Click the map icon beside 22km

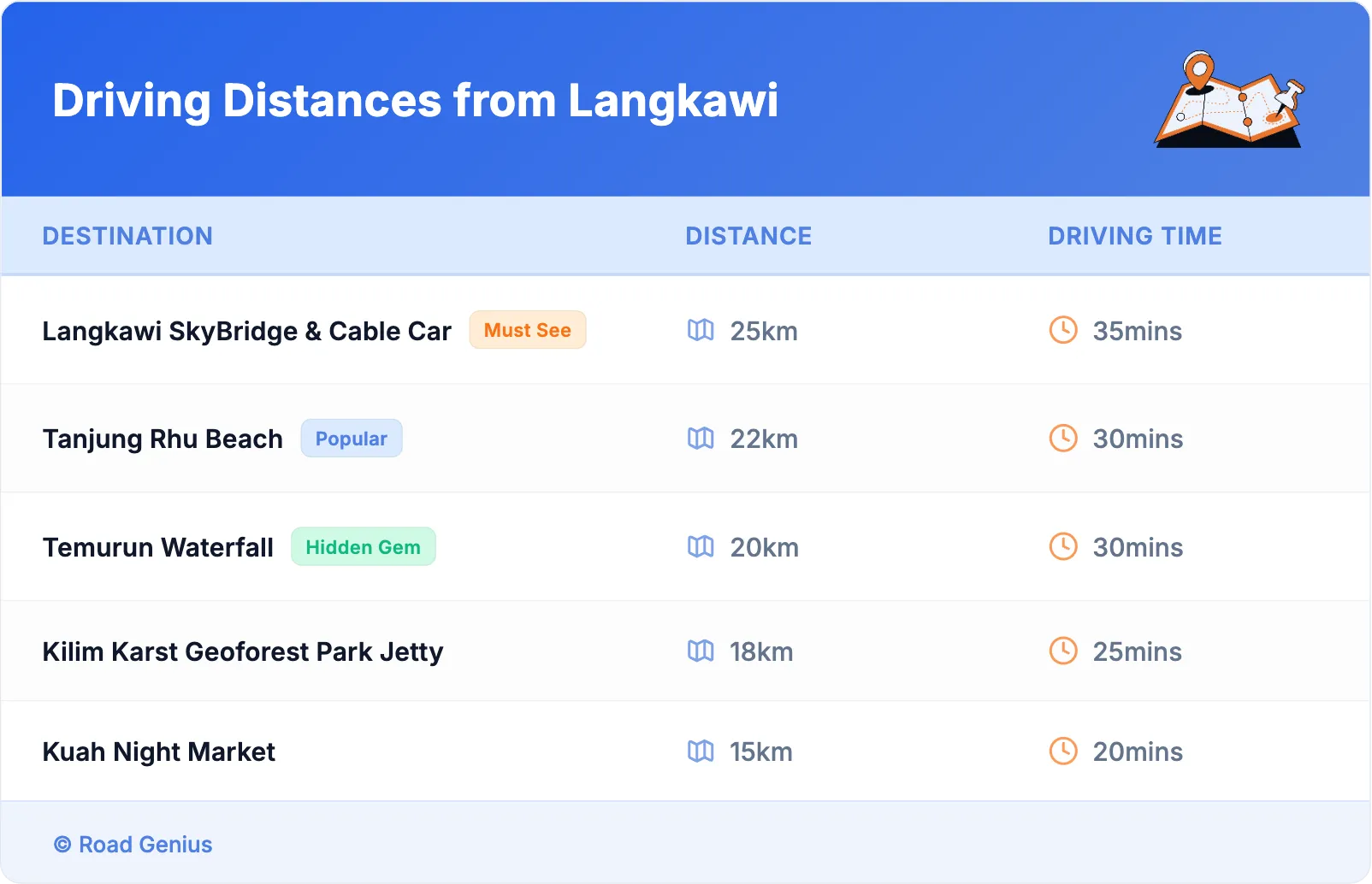pyautogui.click(x=701, y=439)
